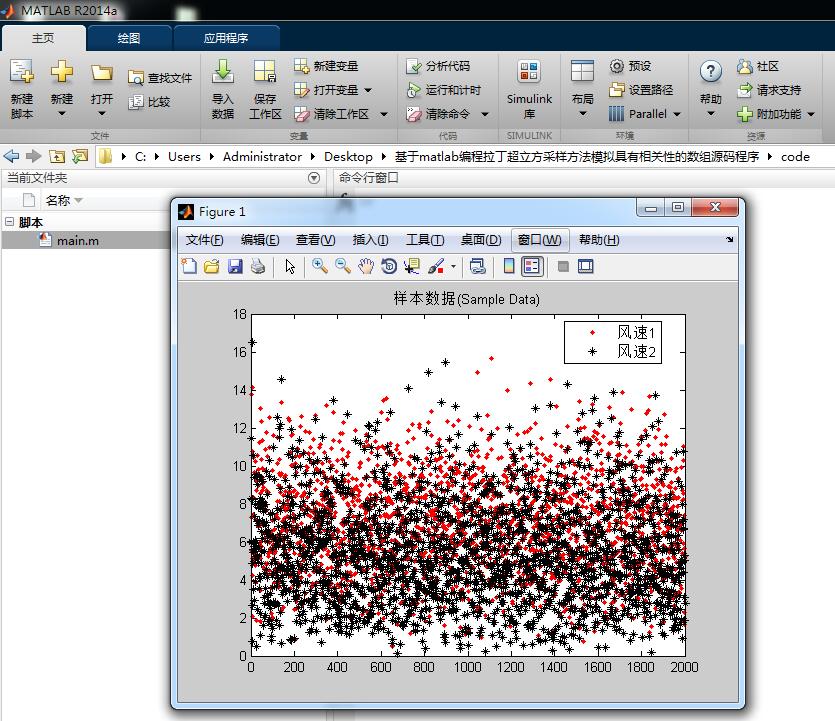Click the 比较 (Compare) tool

(149, 102)
